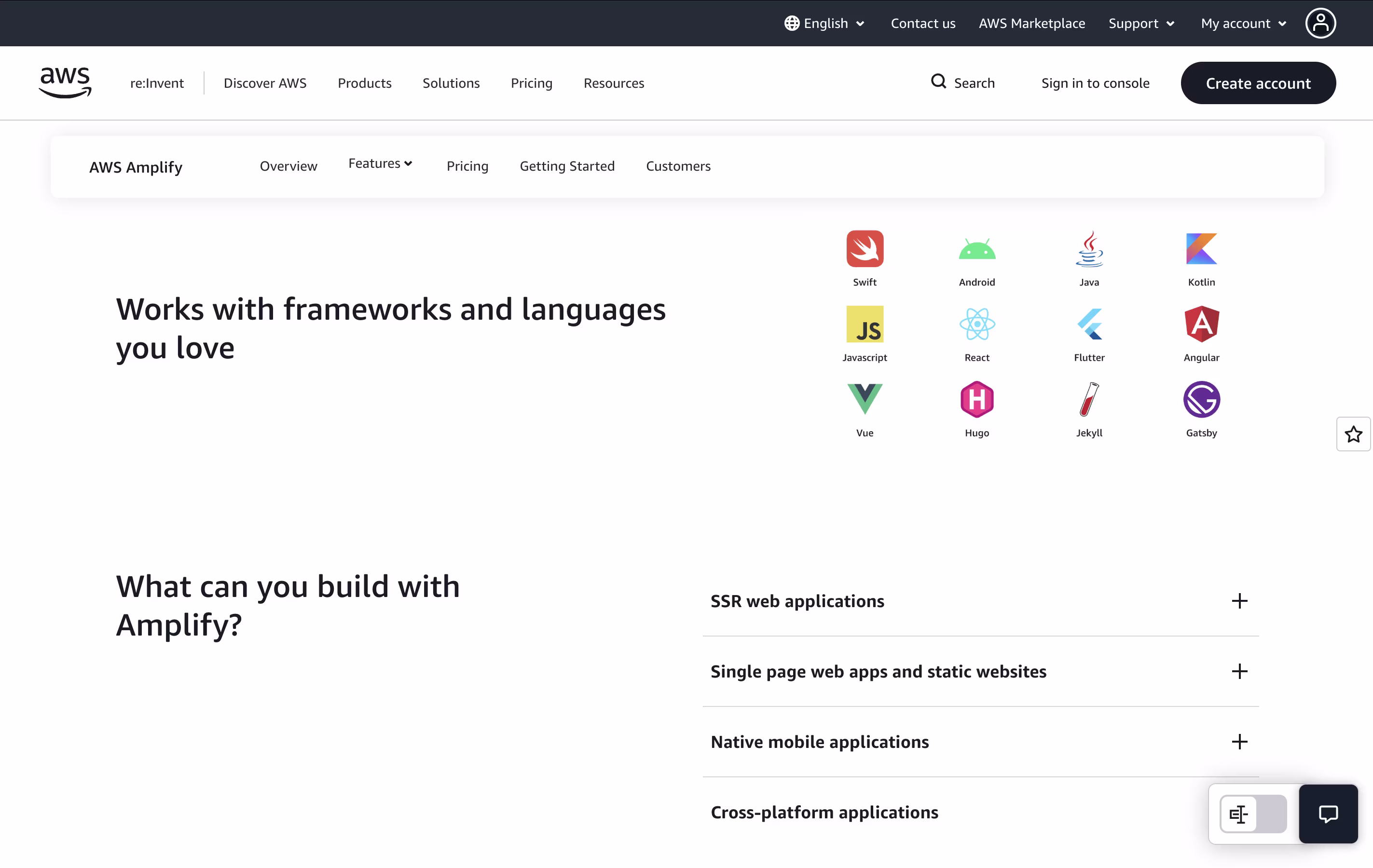Open the chat bubble widget
This screenshot has height=868, width=1373.
(x=1328, y=814)
